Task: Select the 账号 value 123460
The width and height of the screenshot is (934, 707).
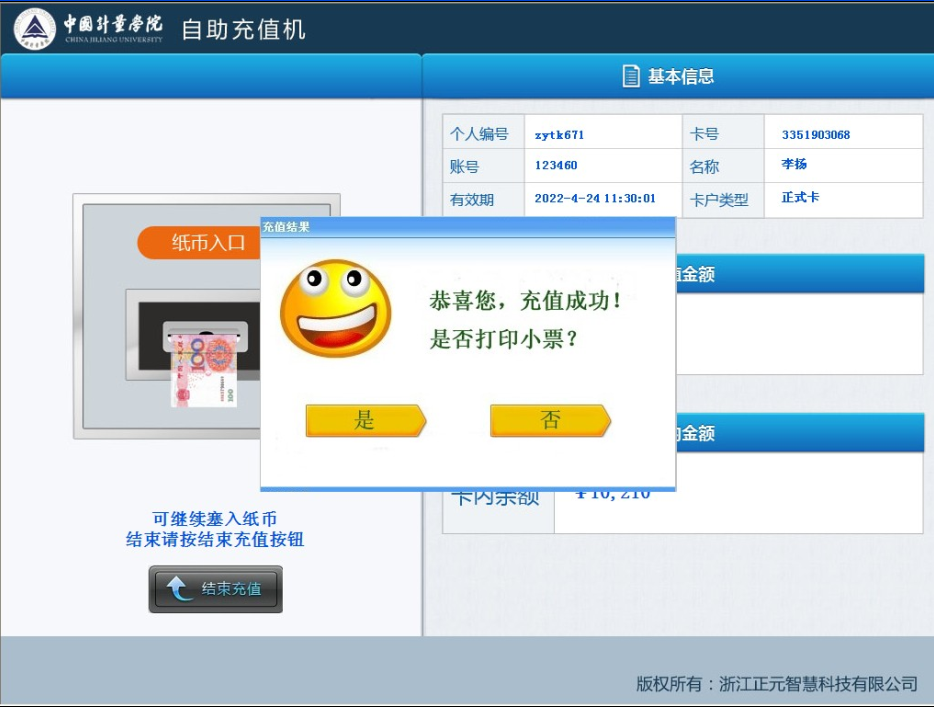Action: click(x=556, y=166)
